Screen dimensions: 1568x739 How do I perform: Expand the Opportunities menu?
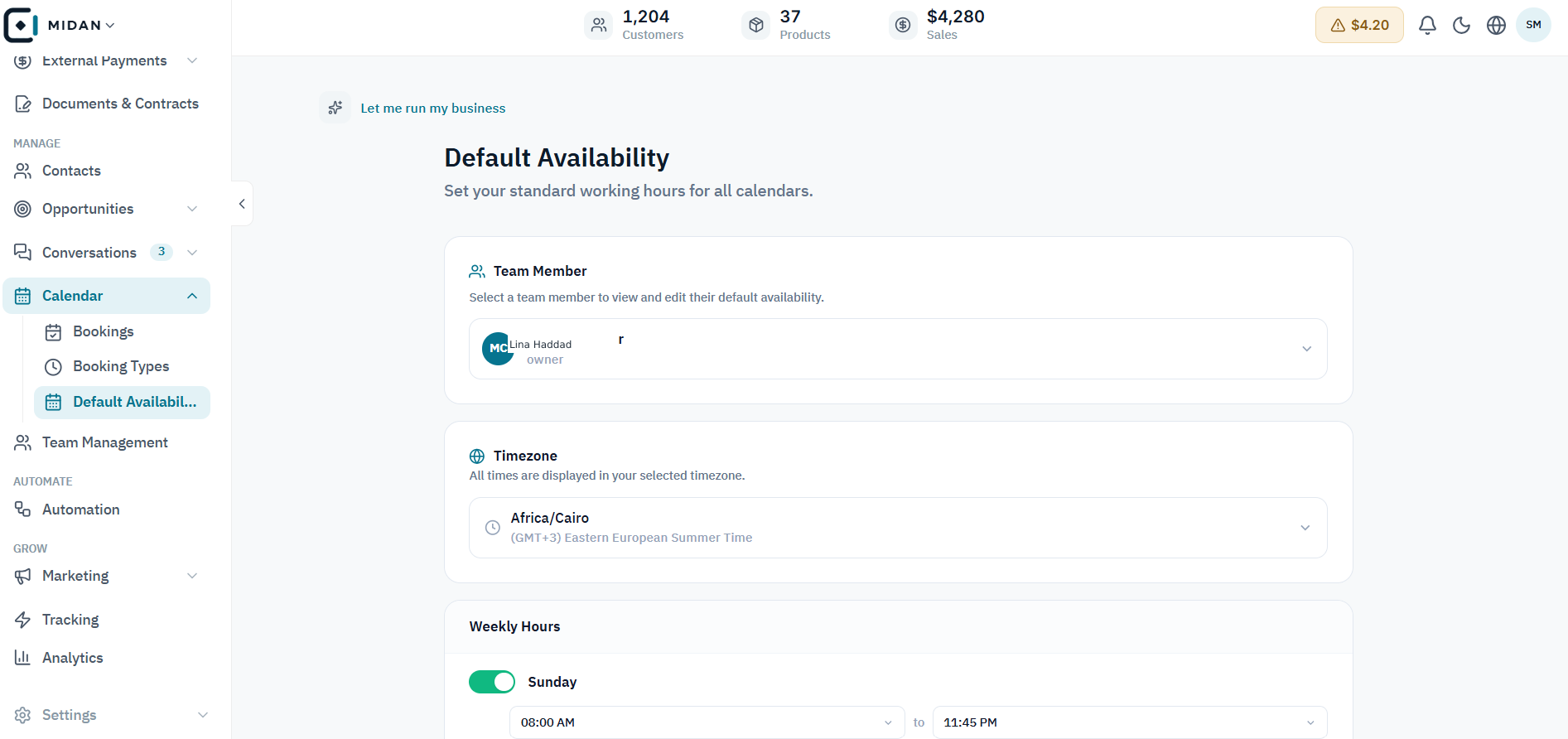192,209
